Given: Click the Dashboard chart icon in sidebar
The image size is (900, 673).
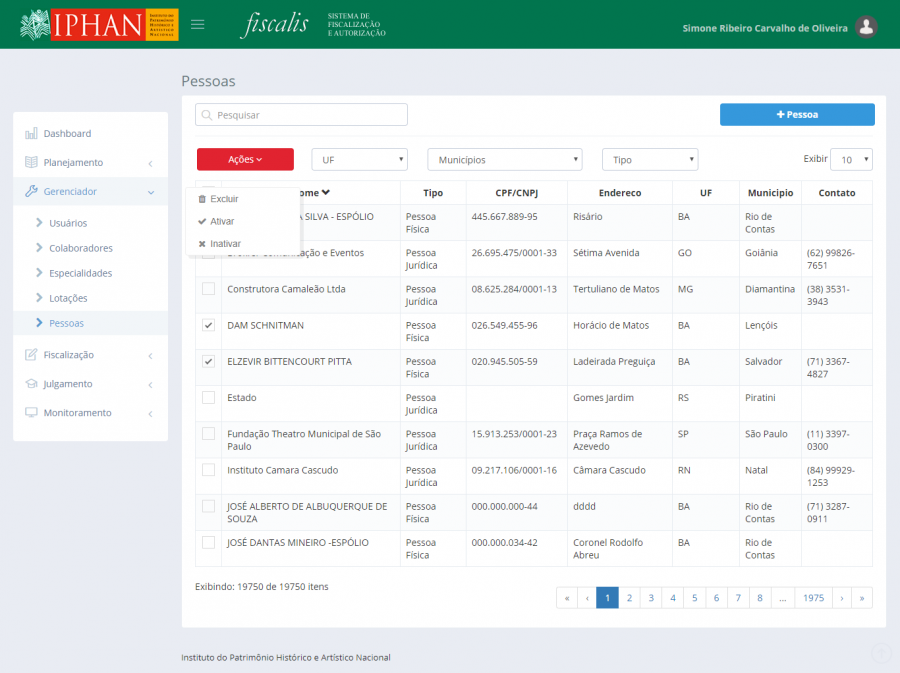Looking at the screenshot, I should click(31, 133).
